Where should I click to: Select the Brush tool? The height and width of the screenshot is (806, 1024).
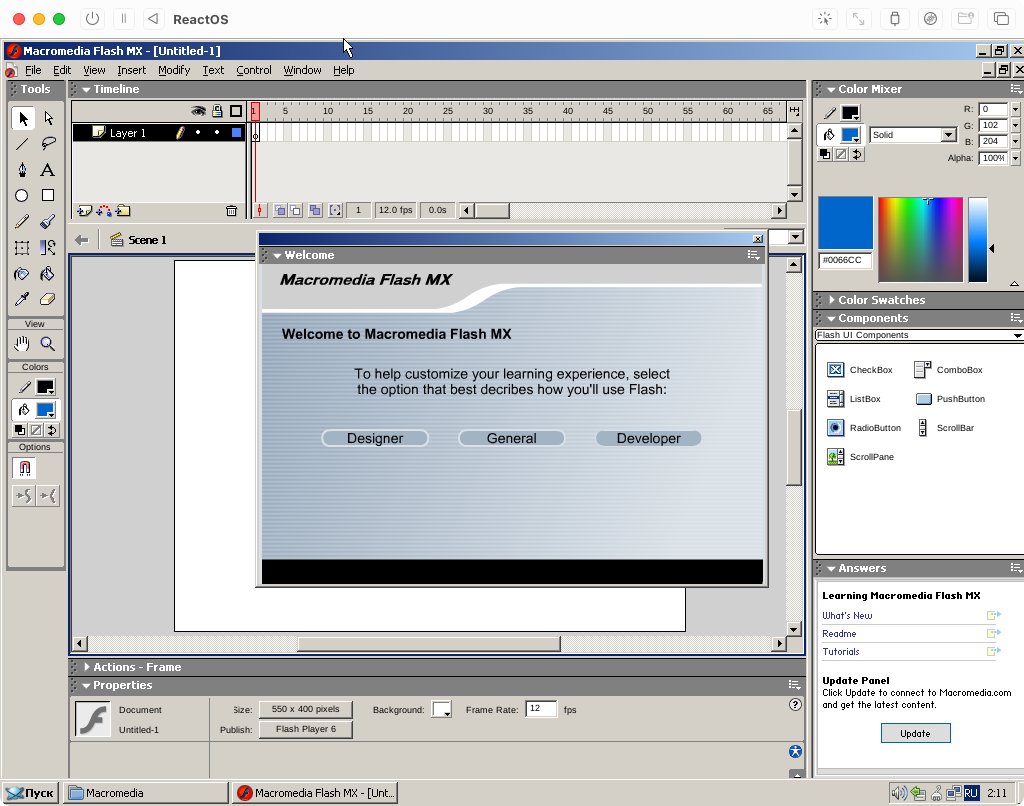(x=48, y=221)
